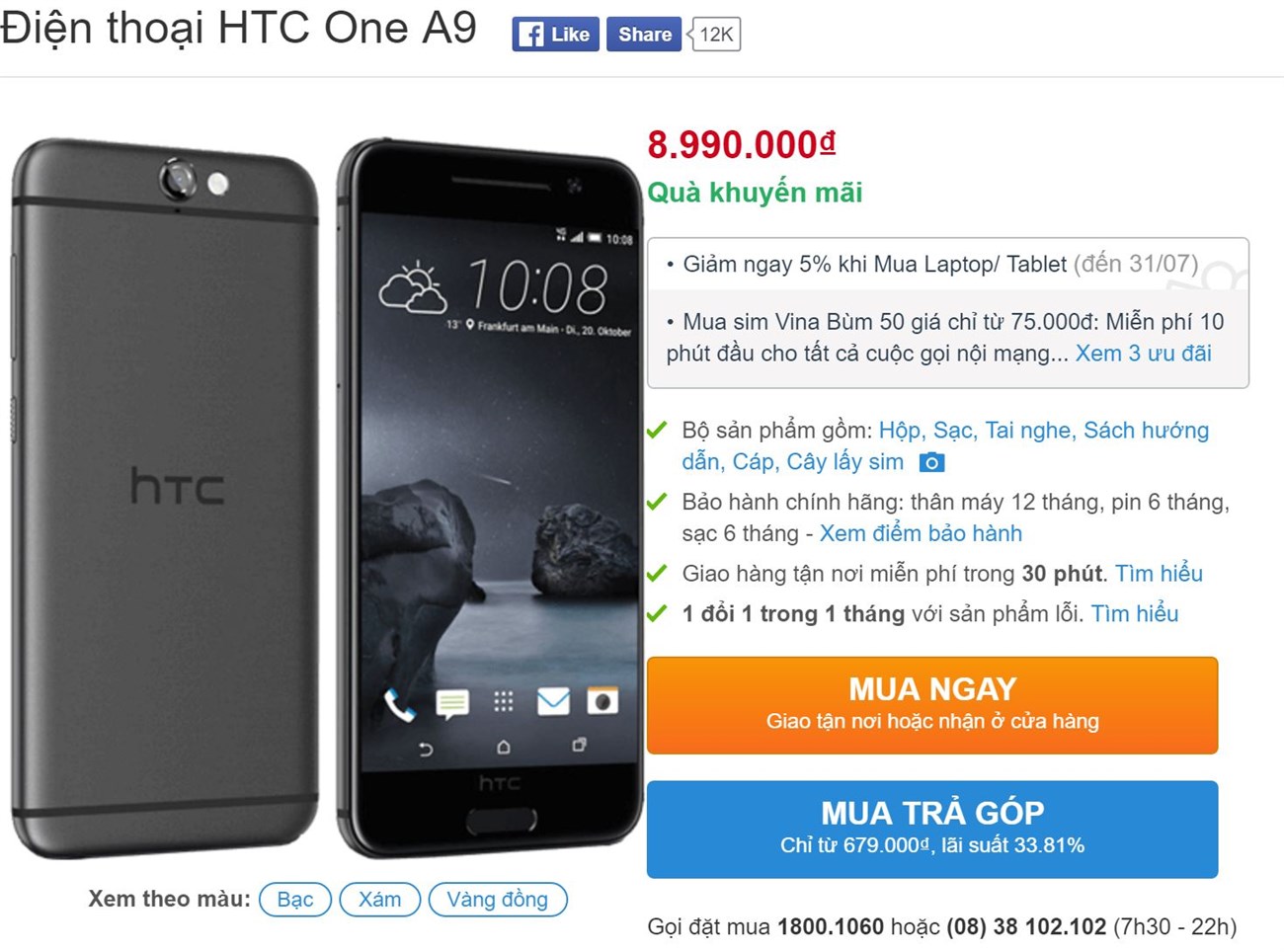The width and height of the screenshot is (1284, 952).
Task: Click Tìm hiểu next to 30 phút delivery
Action: point(1159,574)
